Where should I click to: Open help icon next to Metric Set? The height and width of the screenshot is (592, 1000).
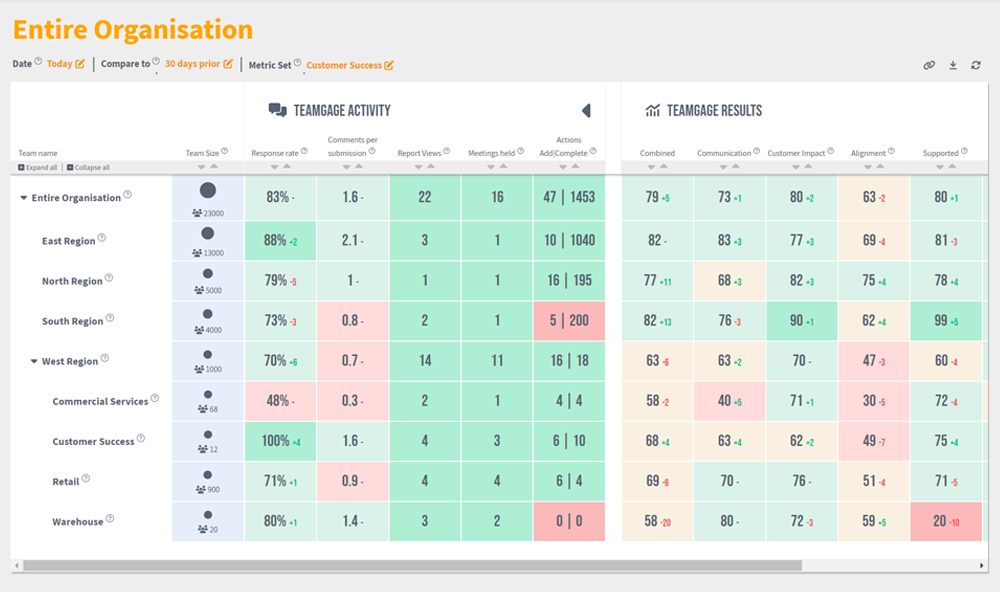click(x=297, y=63)
